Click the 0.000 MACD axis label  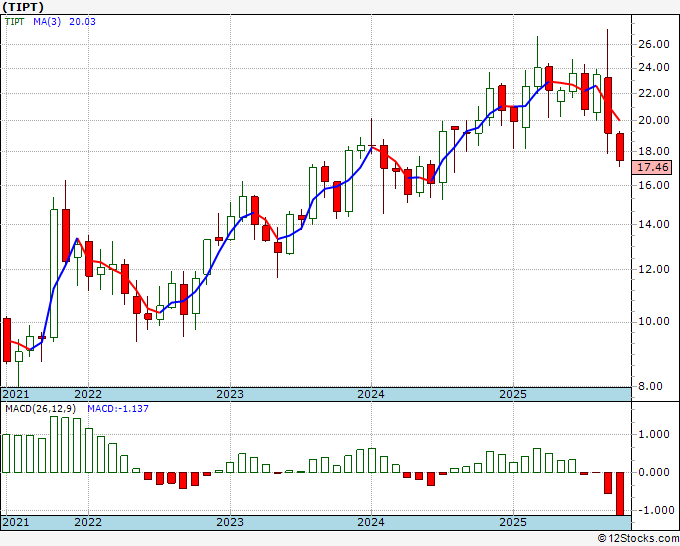[x=654, y=472]
